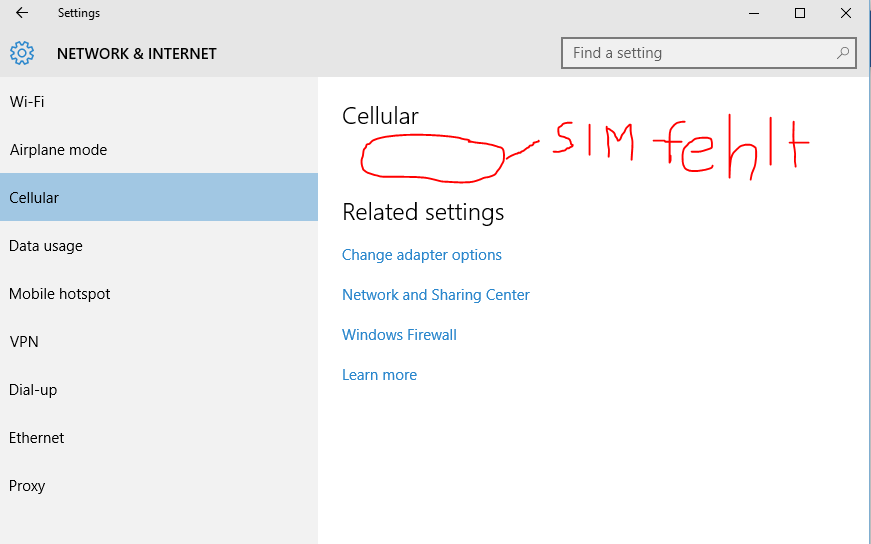Open Ethernet settings
Screen dimensions: 871x544
tap(159, 437)
